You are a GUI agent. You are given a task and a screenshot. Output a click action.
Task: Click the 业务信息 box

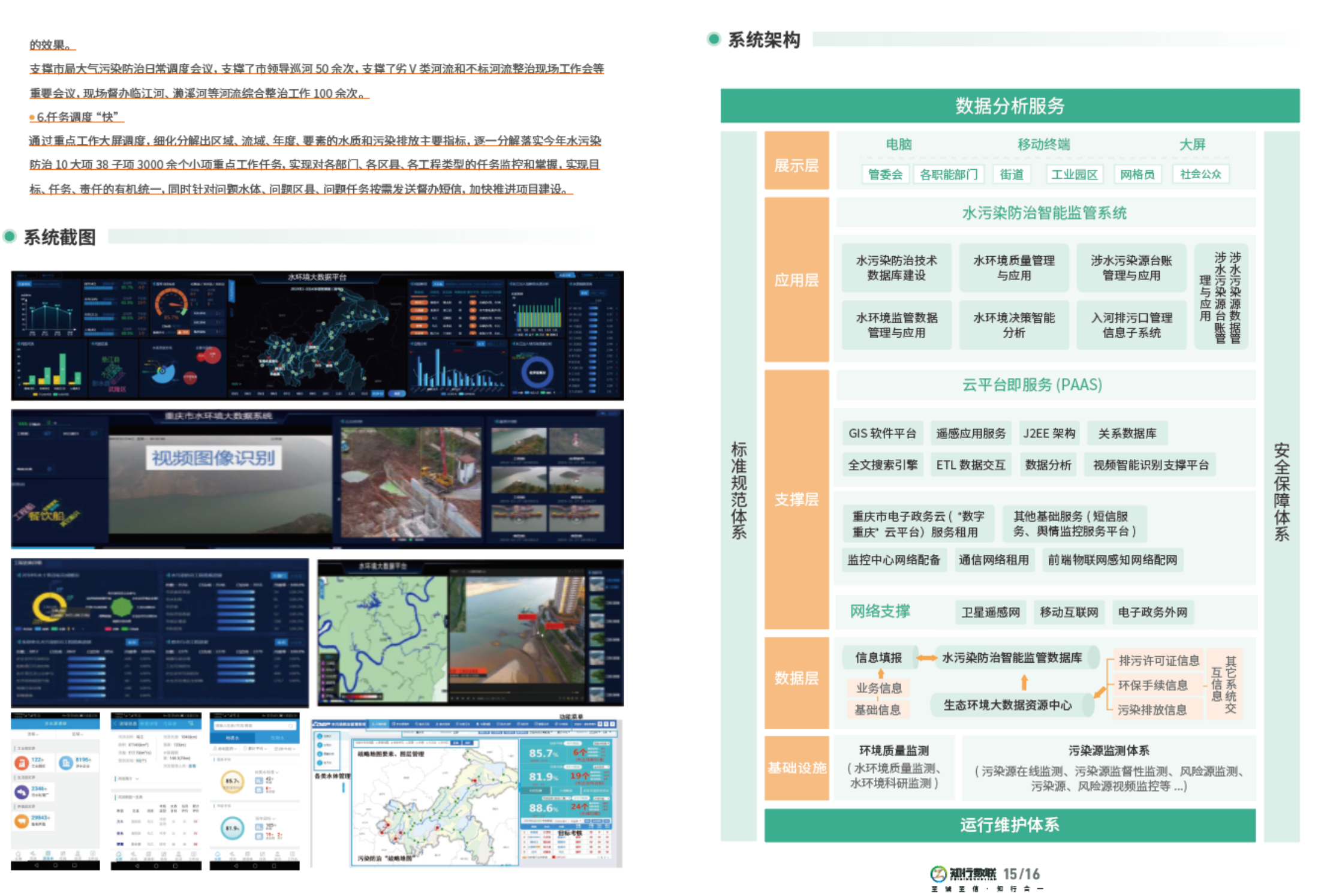pos(878,688)
